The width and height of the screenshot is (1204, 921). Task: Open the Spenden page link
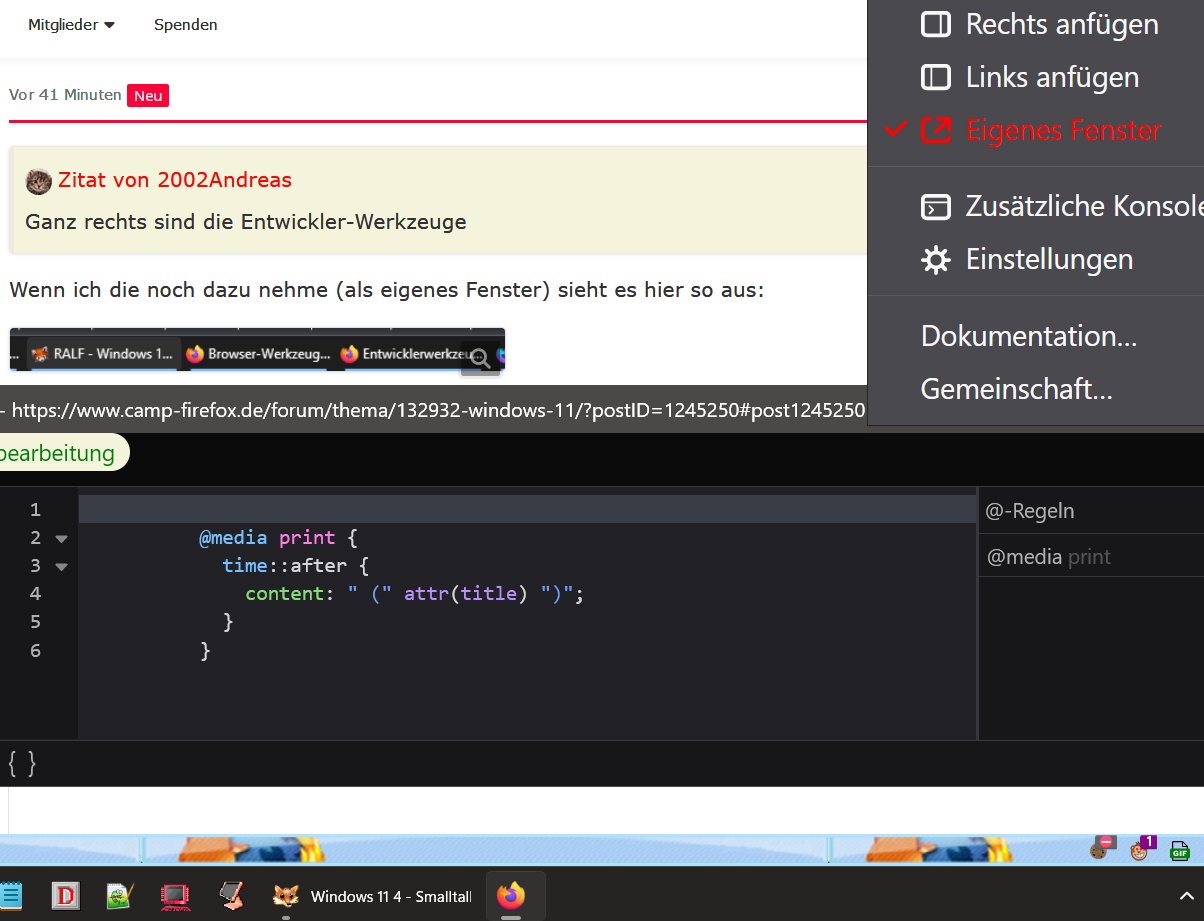185,25
